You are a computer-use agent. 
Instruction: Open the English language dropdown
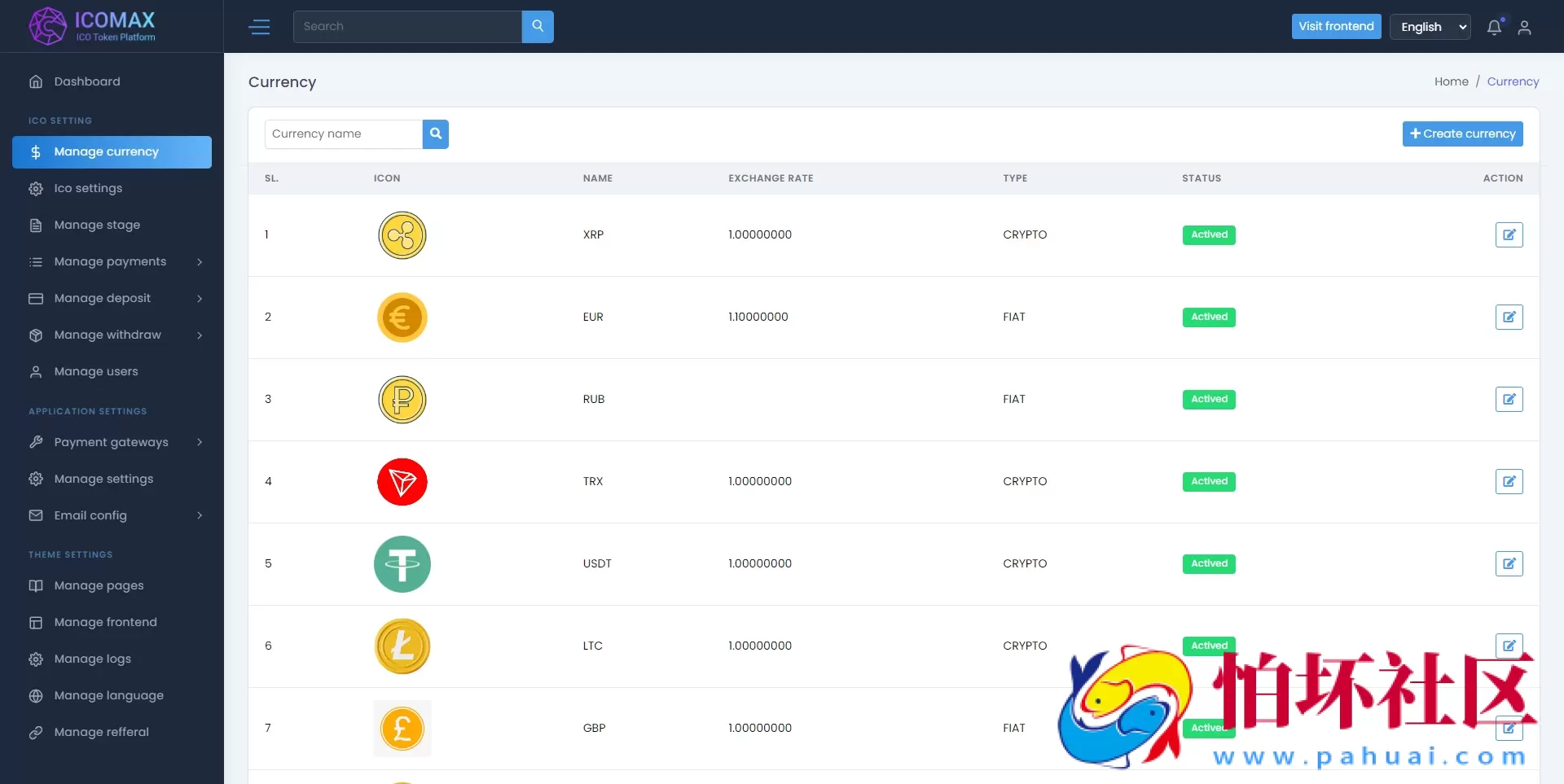tap(1430, 27)
